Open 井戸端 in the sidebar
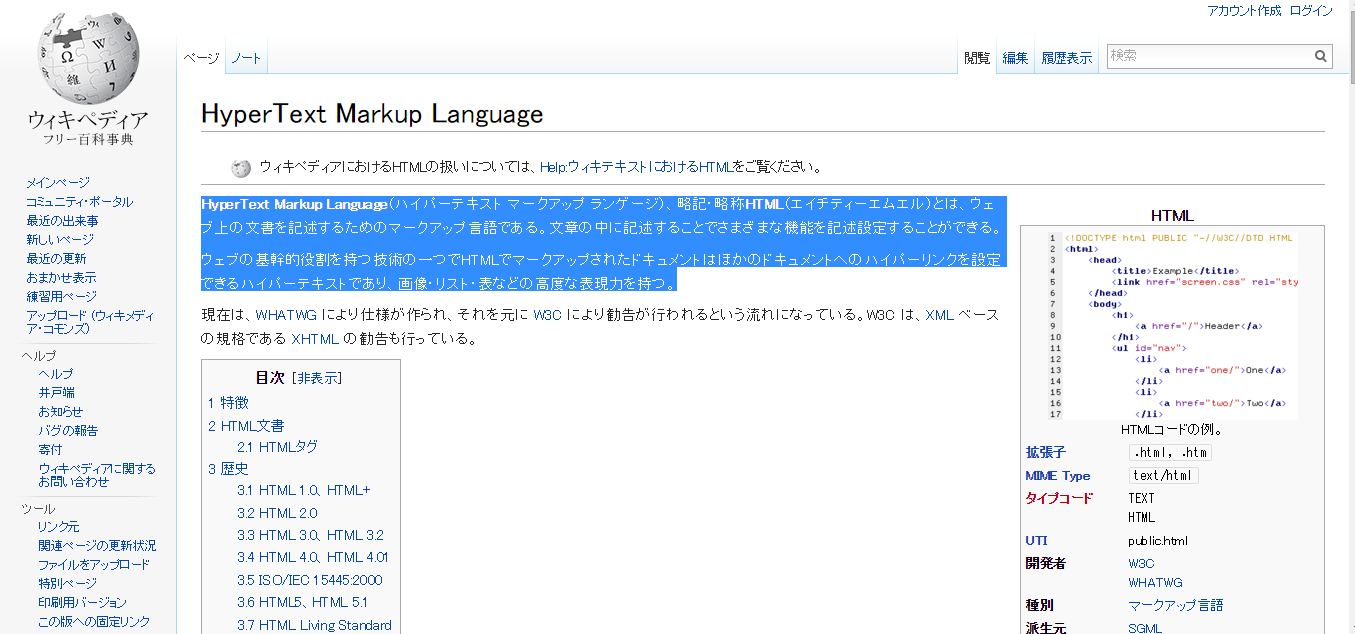The image size is (1355, 634). 56,392
